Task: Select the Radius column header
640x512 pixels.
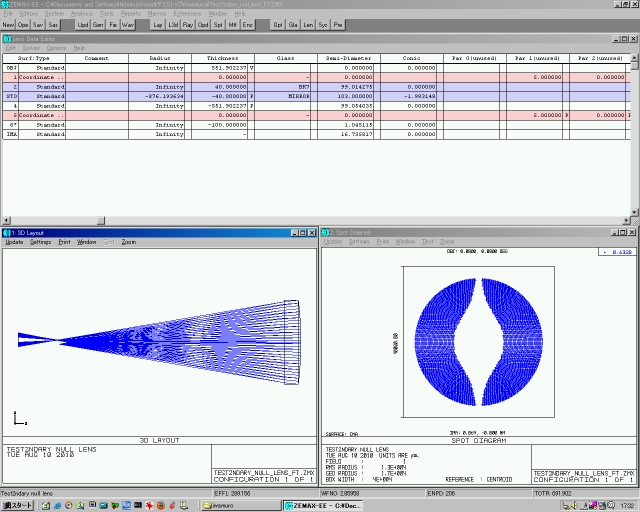Action: [x=160, y=58]
